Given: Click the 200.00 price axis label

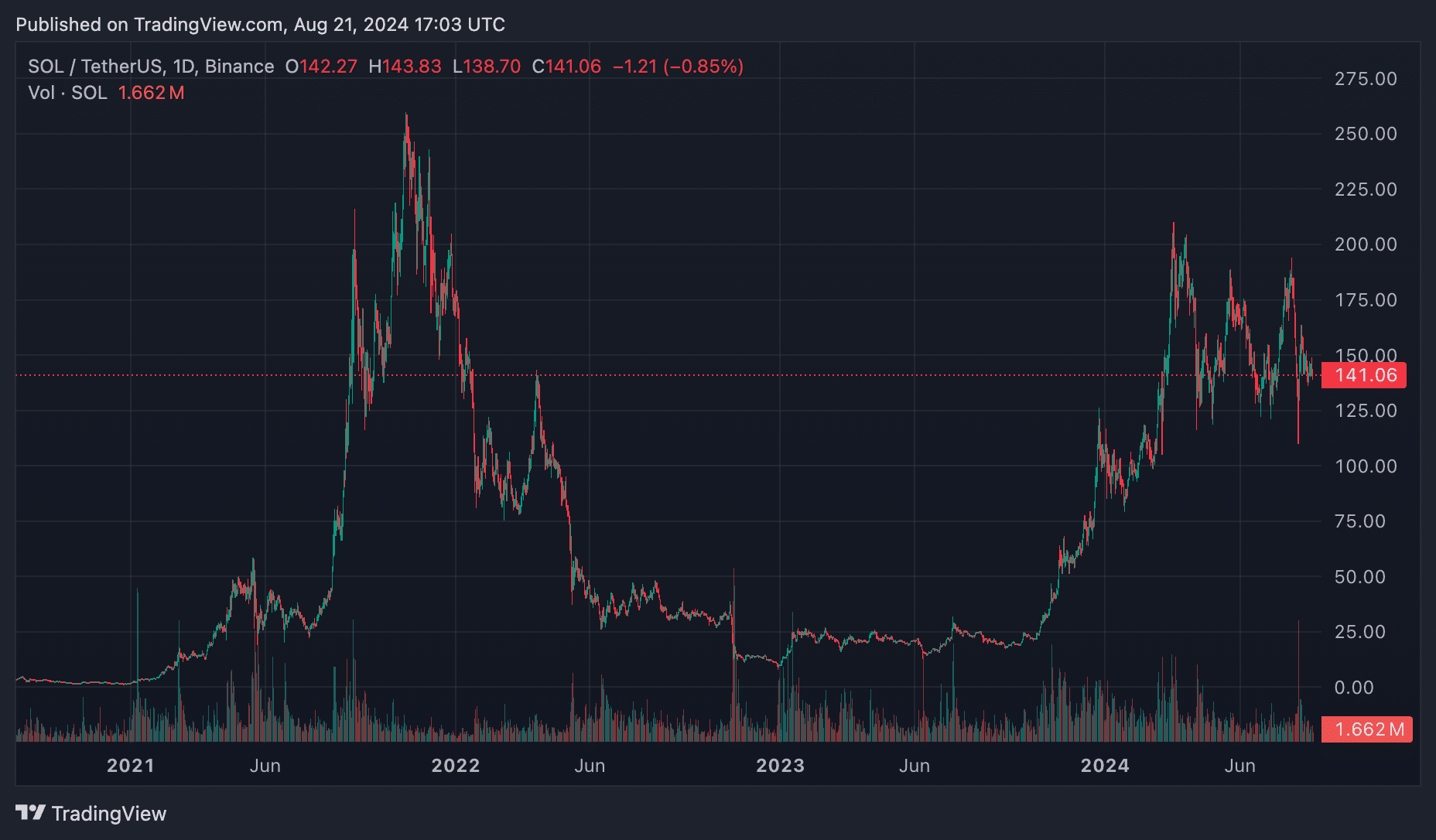Looking at the screenshot, I should click(x=1366, y=244).
